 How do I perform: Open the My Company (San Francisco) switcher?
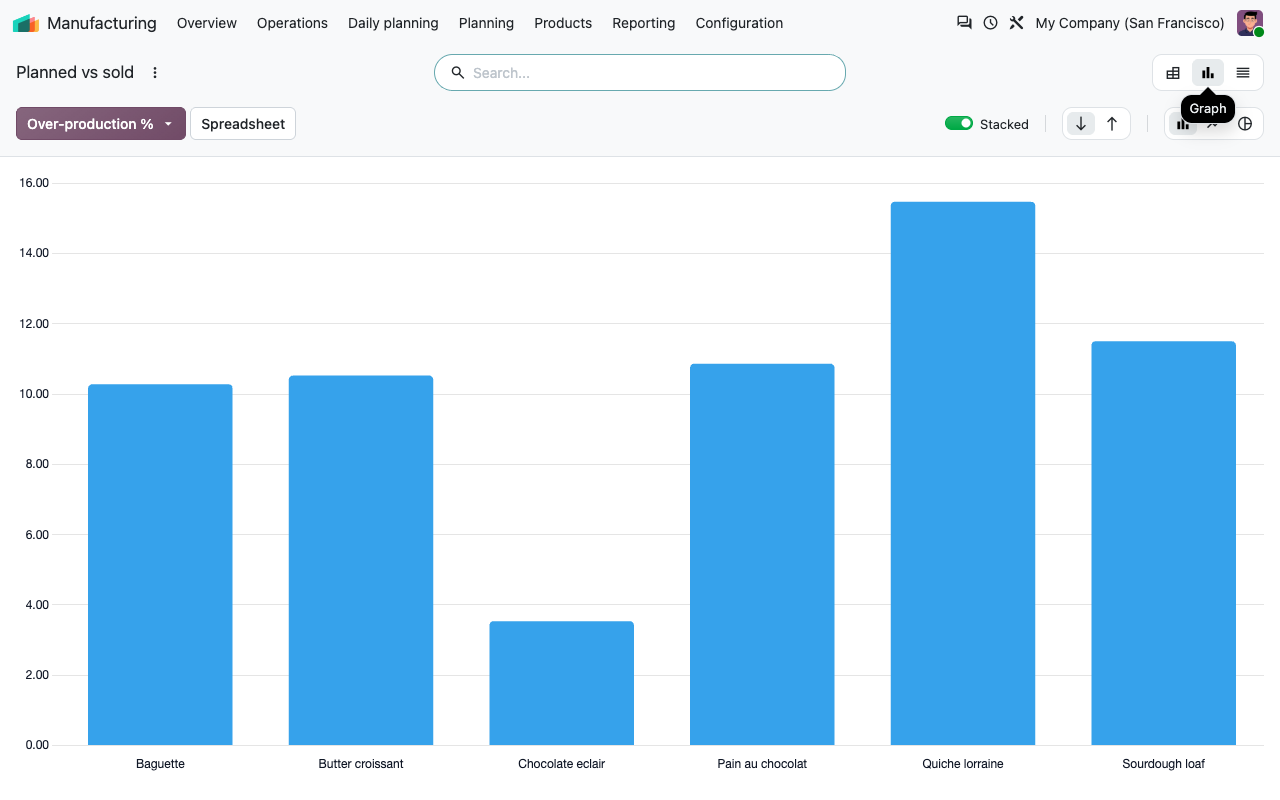click(x=1130, y=23)
